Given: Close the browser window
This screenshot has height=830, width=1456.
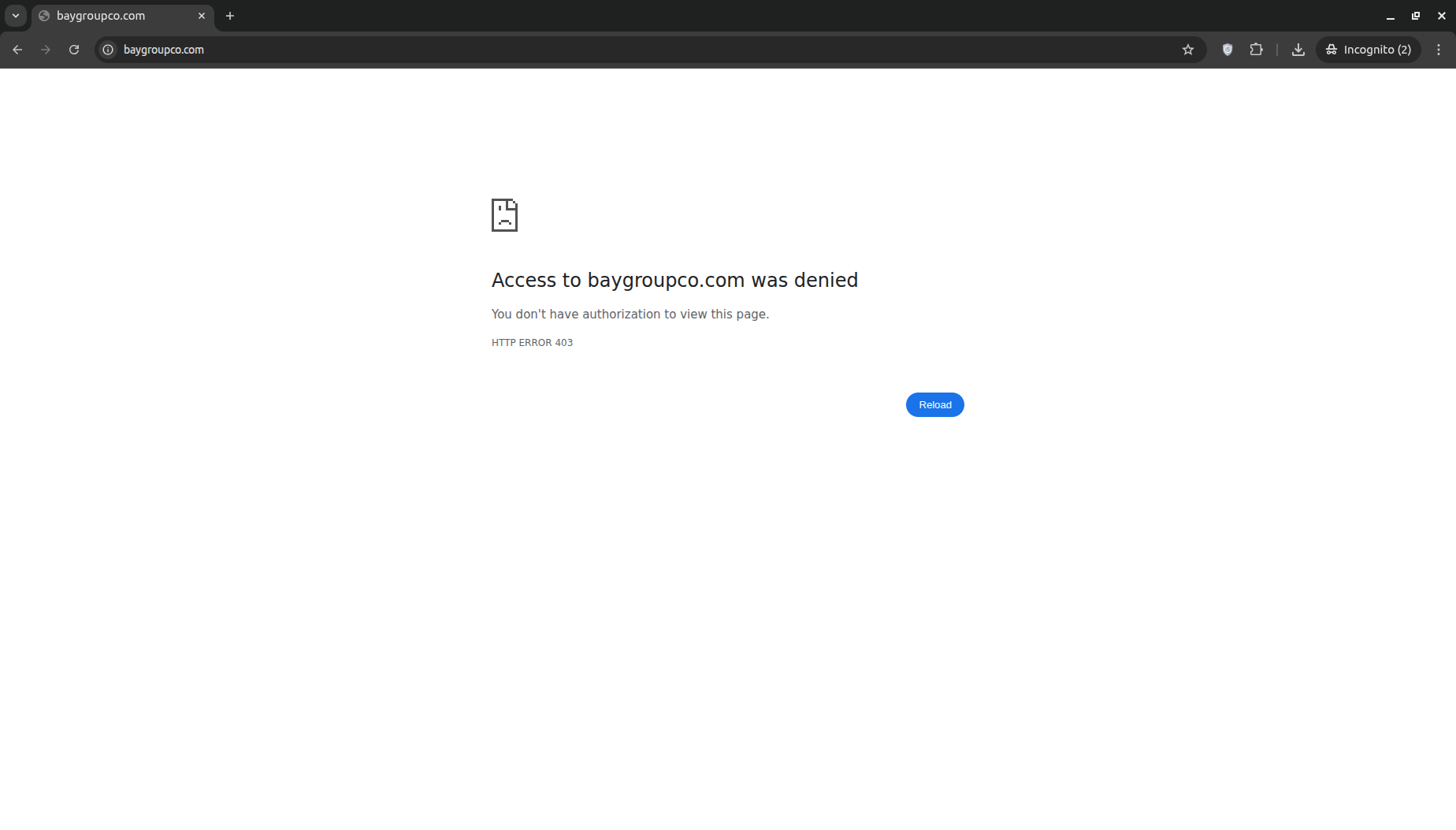Looking at the screenshot, I should pyautogui.click(x=1442, y=16).
